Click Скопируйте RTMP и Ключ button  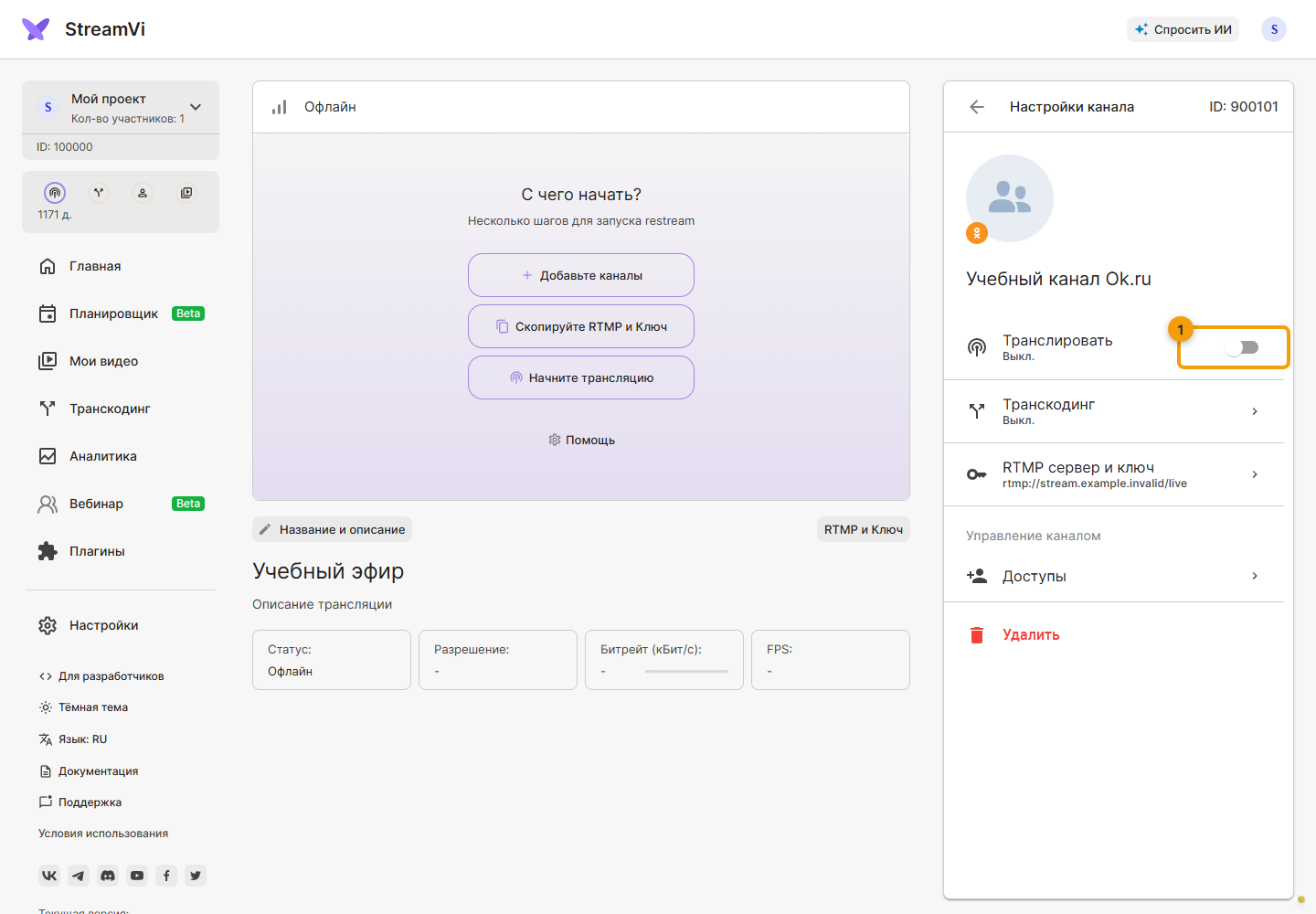[581, 326]
